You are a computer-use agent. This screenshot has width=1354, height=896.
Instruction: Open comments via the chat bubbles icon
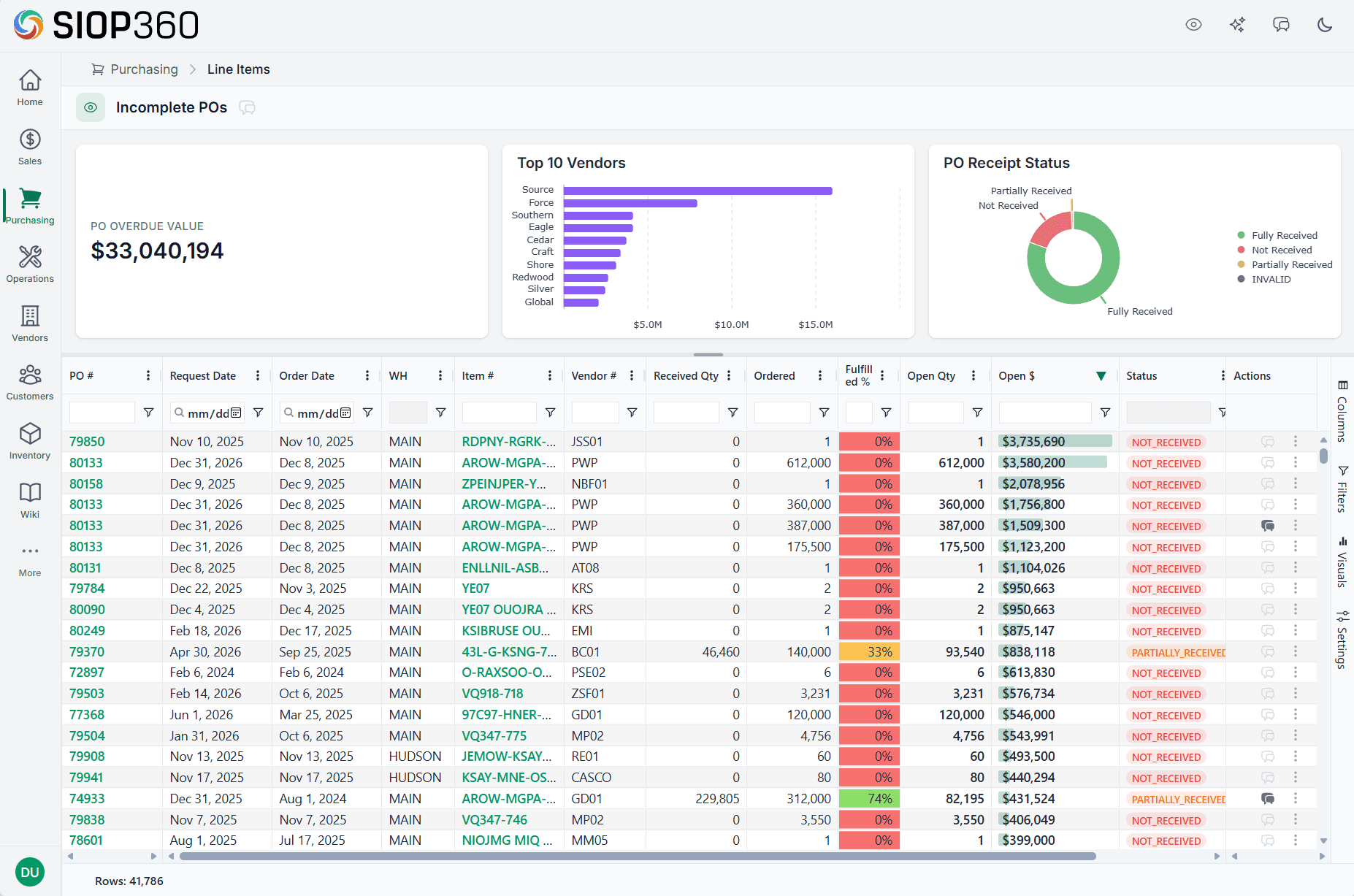click(1282, 24)
